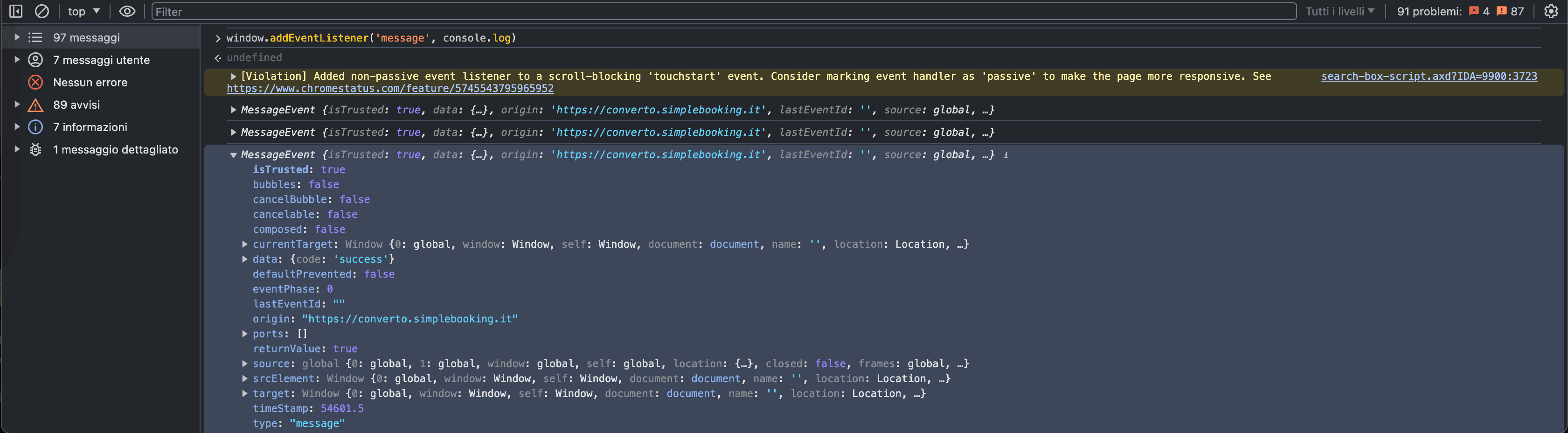Image resolution: width=1568 pixels, height=433 pixels.
Task: Expand the ports array property
Action: point(245,334)
